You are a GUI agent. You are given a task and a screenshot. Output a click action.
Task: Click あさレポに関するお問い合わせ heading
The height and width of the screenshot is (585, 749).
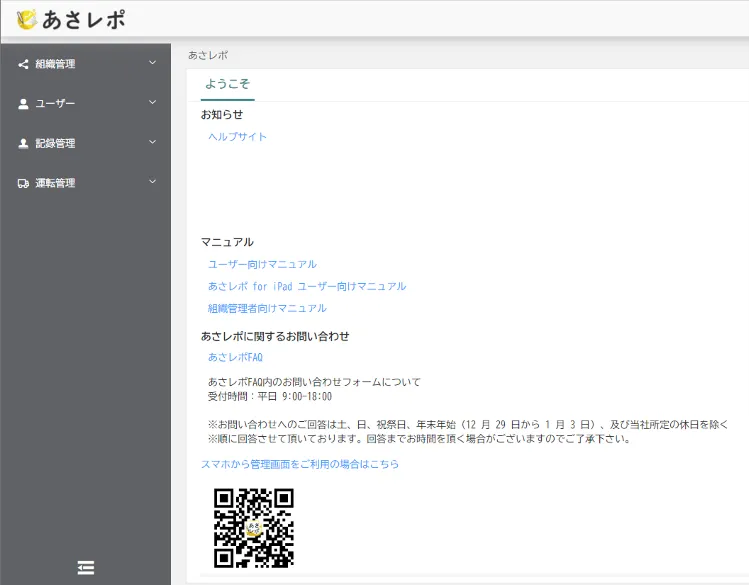point(275,336)
